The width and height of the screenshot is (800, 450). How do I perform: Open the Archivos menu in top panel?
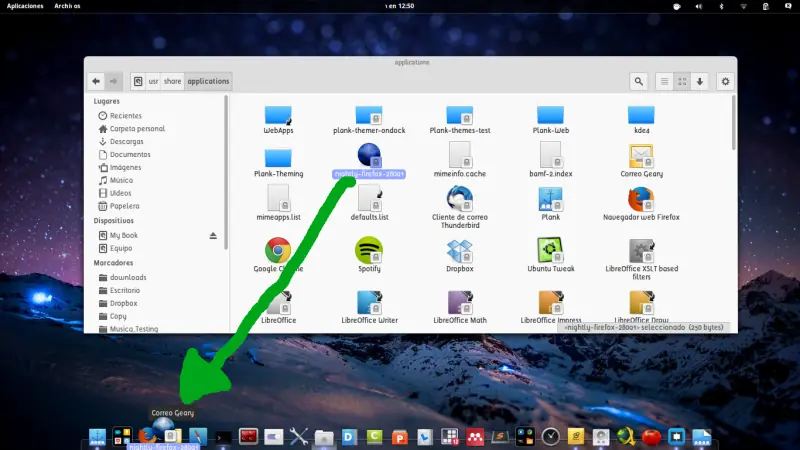(x=67, y=6)
